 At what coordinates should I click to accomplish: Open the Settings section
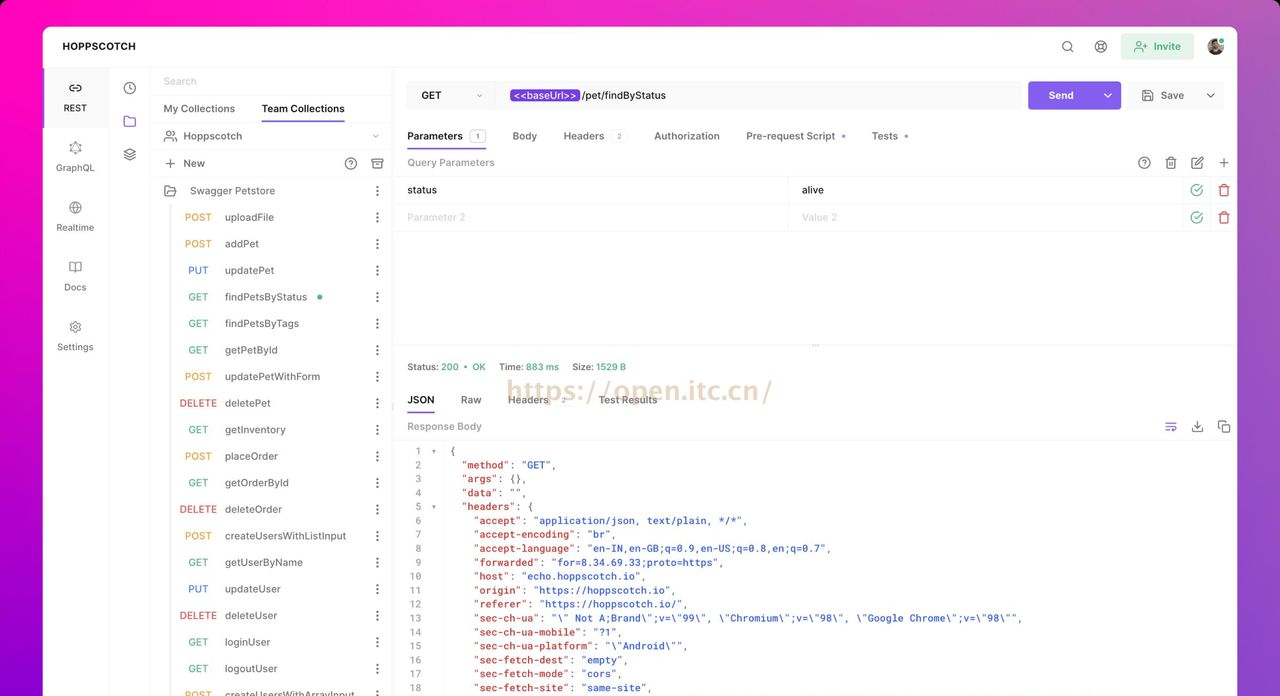point(75,337)
